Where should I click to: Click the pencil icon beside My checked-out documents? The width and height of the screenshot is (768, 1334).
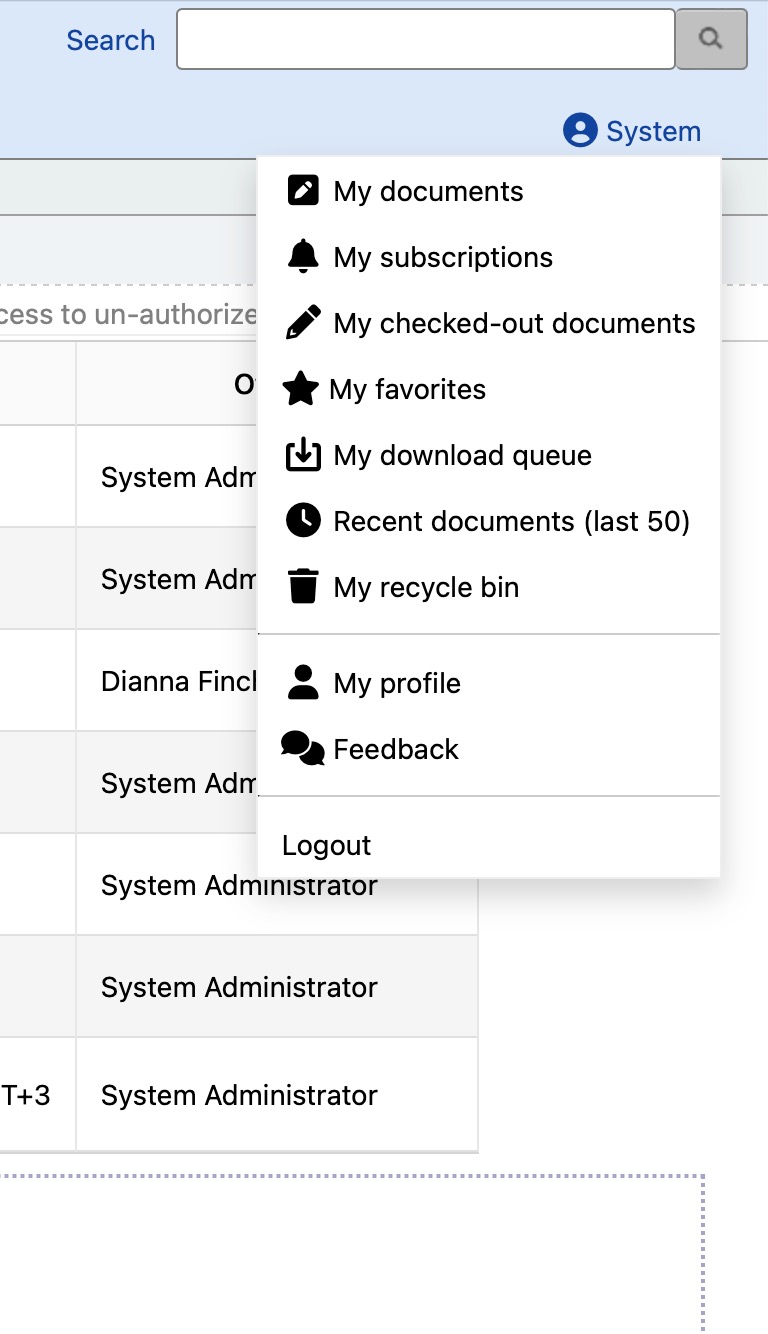302,323
